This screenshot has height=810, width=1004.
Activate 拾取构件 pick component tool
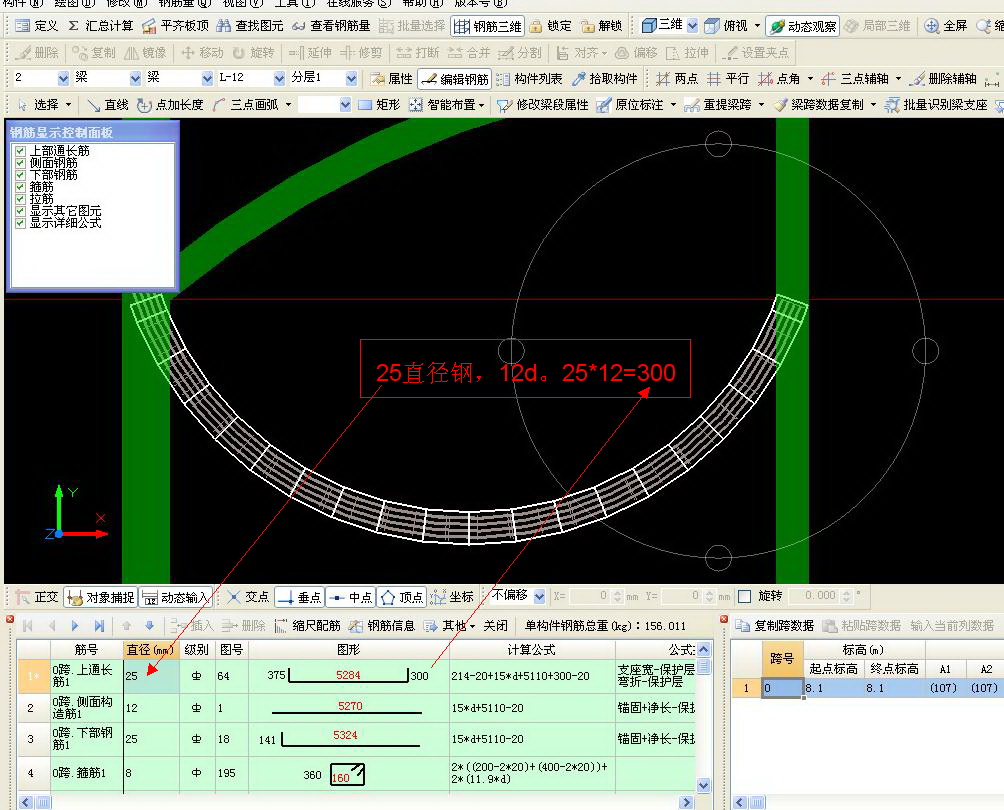(x=604, y=79)
